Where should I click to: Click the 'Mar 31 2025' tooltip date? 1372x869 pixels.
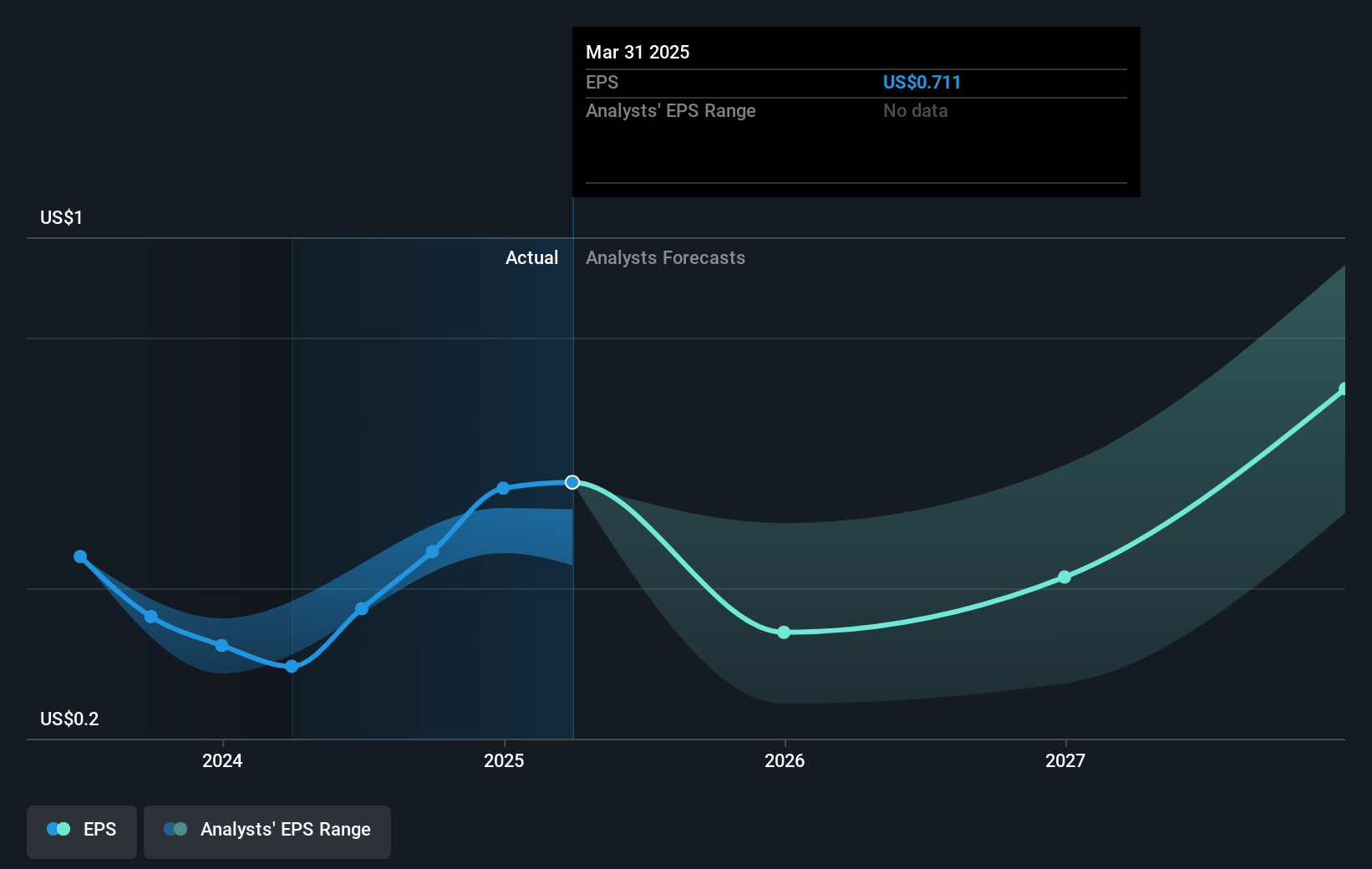[x=638, y=52]
